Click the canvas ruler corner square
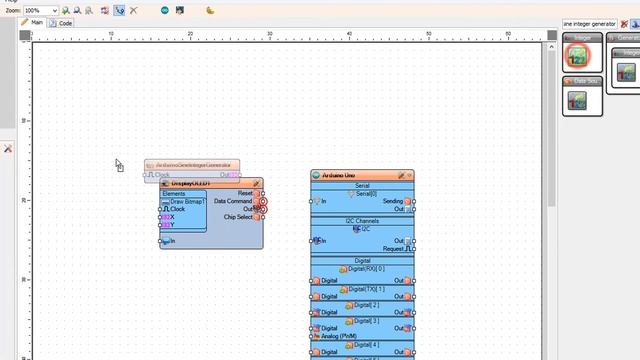Screen dimensions: 640x360 (x=25, y=36)
